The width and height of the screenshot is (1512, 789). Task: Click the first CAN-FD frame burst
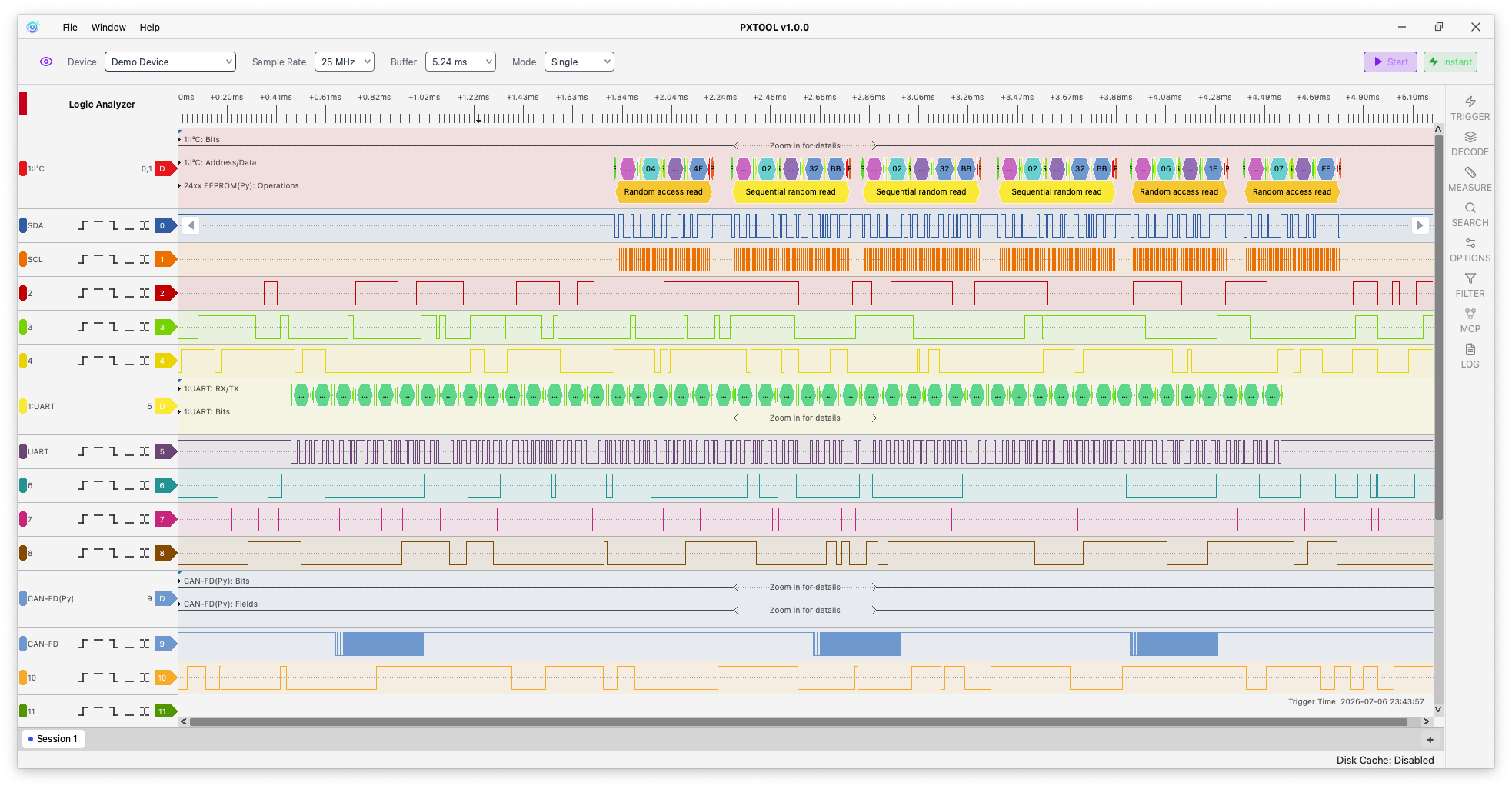pyautogui.click(x=380, y=644)
